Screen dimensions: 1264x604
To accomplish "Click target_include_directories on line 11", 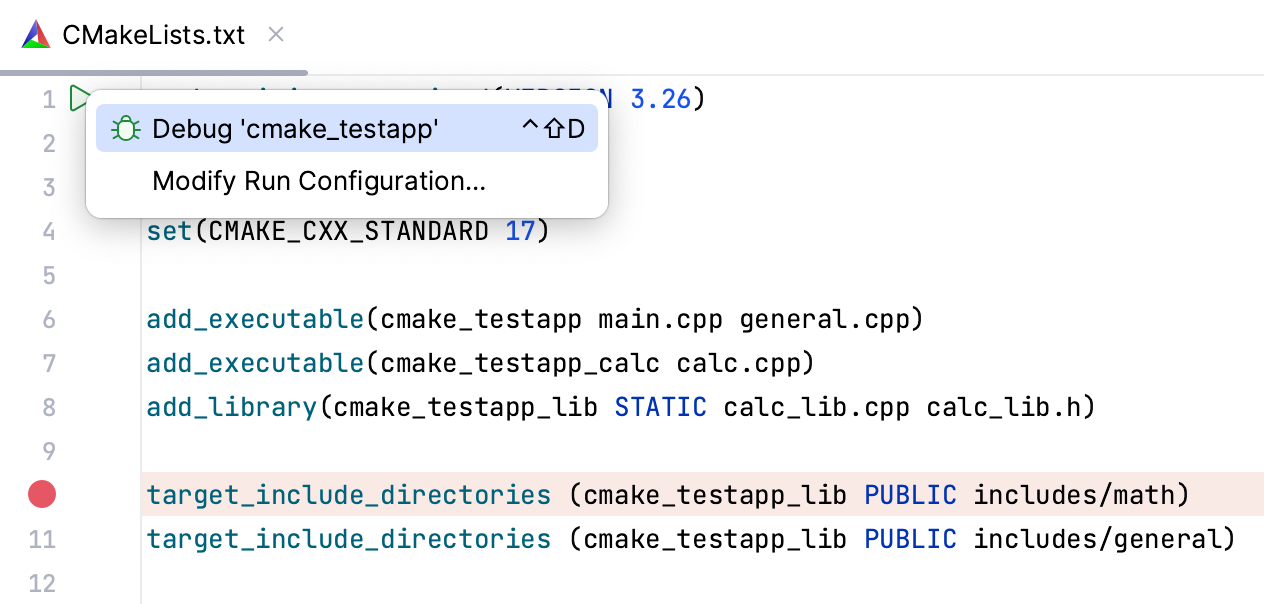I will [348, 539].
